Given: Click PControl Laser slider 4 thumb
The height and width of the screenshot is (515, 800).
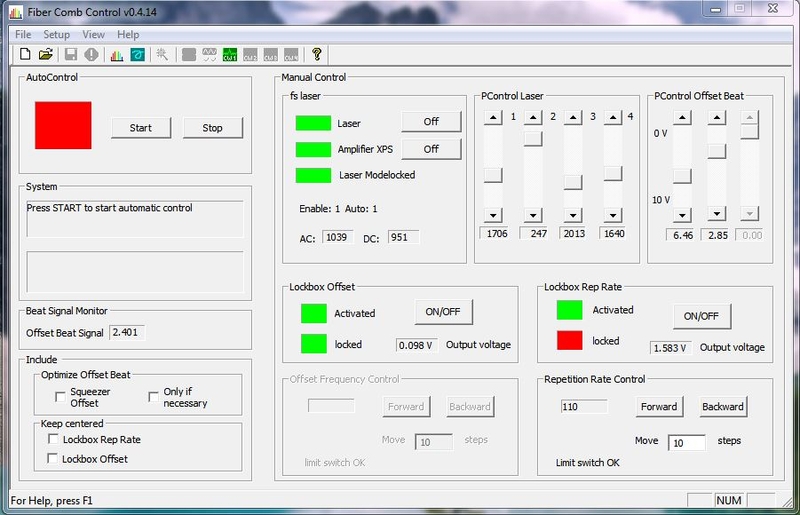Looking at the screenshot, I should coord(613,174).
